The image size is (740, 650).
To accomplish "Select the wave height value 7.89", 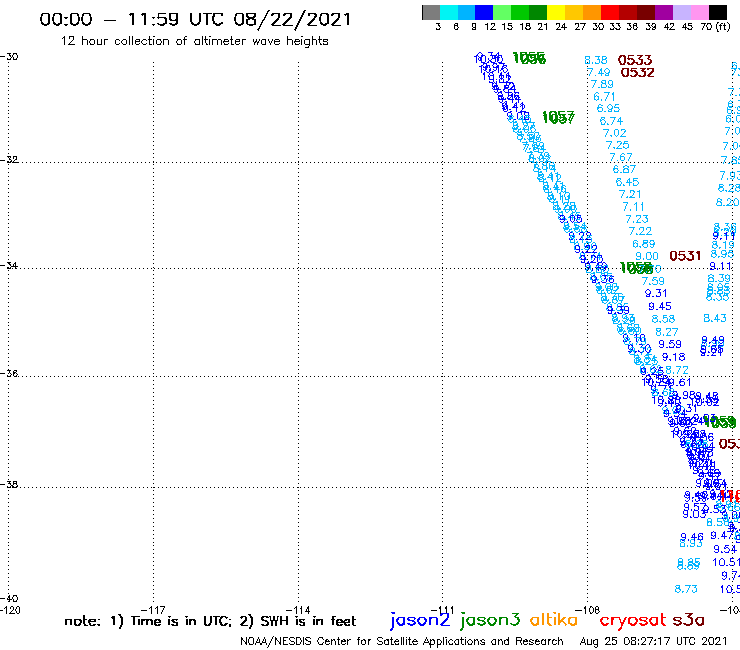I will [x=602, y=84].
